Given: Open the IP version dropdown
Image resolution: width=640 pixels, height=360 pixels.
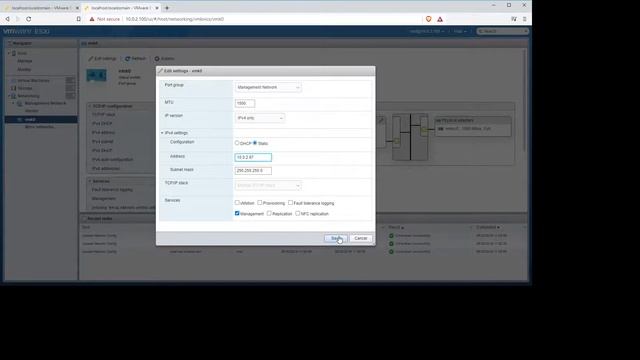Looking at the screenshot, I should (260, 118).
